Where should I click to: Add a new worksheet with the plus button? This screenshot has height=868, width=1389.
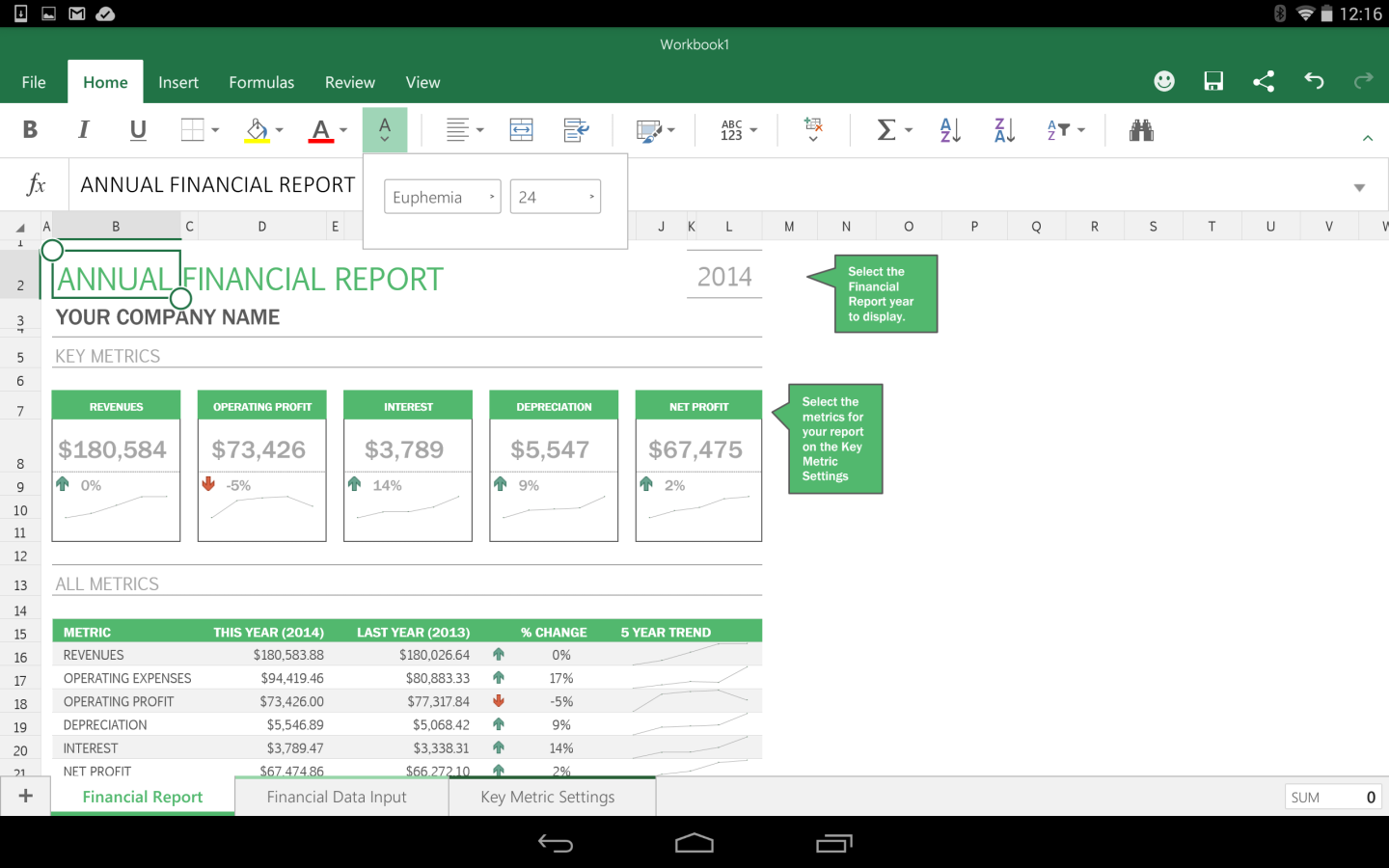pos(25,796)
